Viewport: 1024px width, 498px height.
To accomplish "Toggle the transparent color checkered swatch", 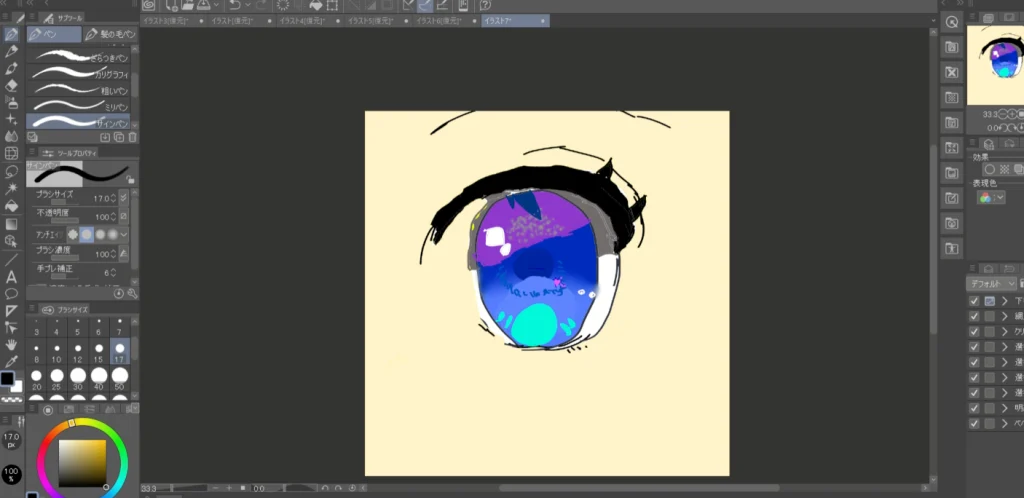I will (11, 399).
